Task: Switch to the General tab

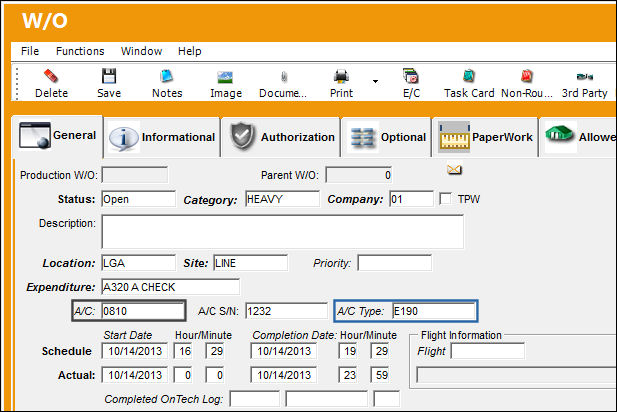Action: [x=57, y=136]
